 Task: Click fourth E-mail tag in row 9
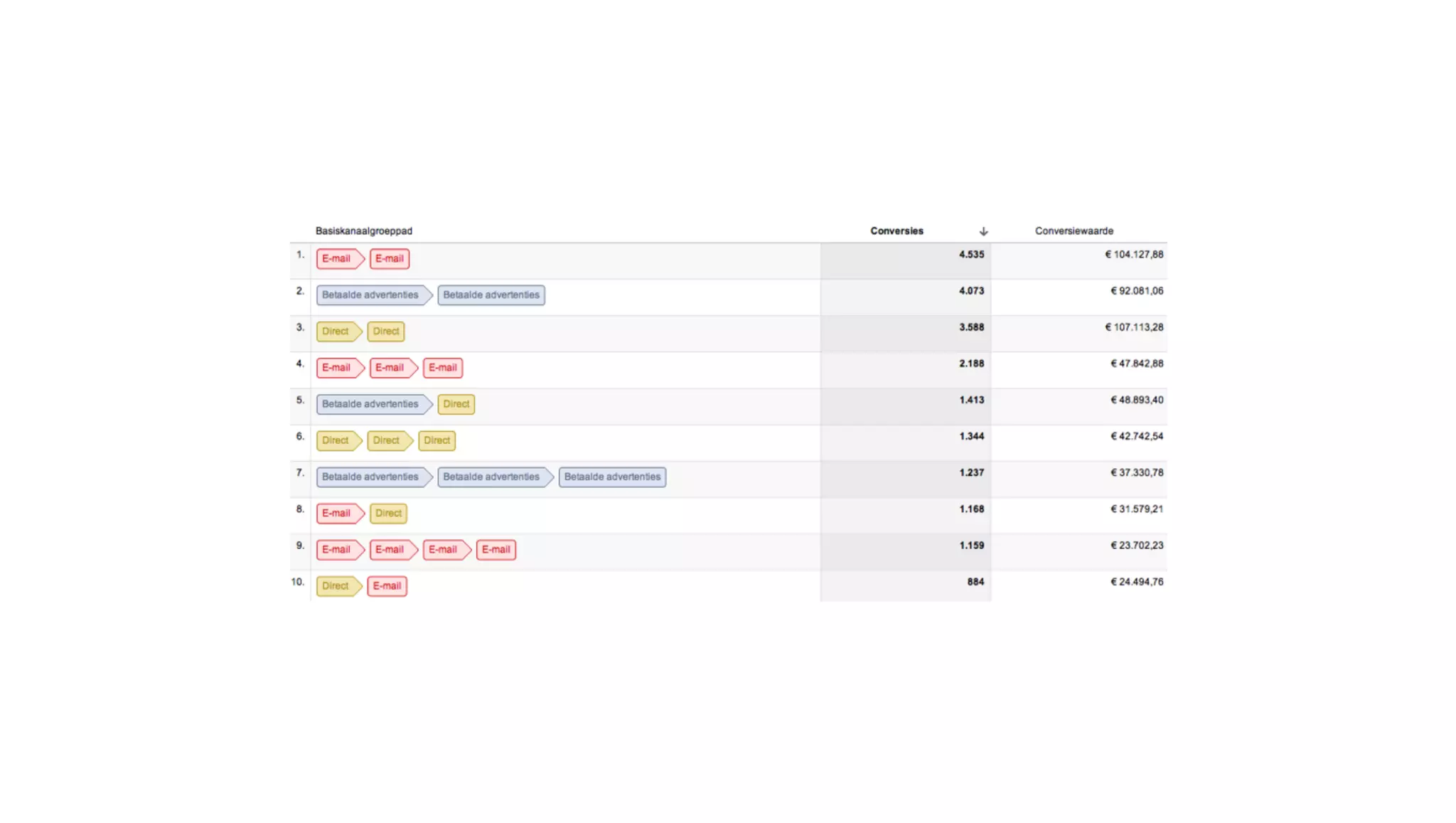tap(496, 550)
